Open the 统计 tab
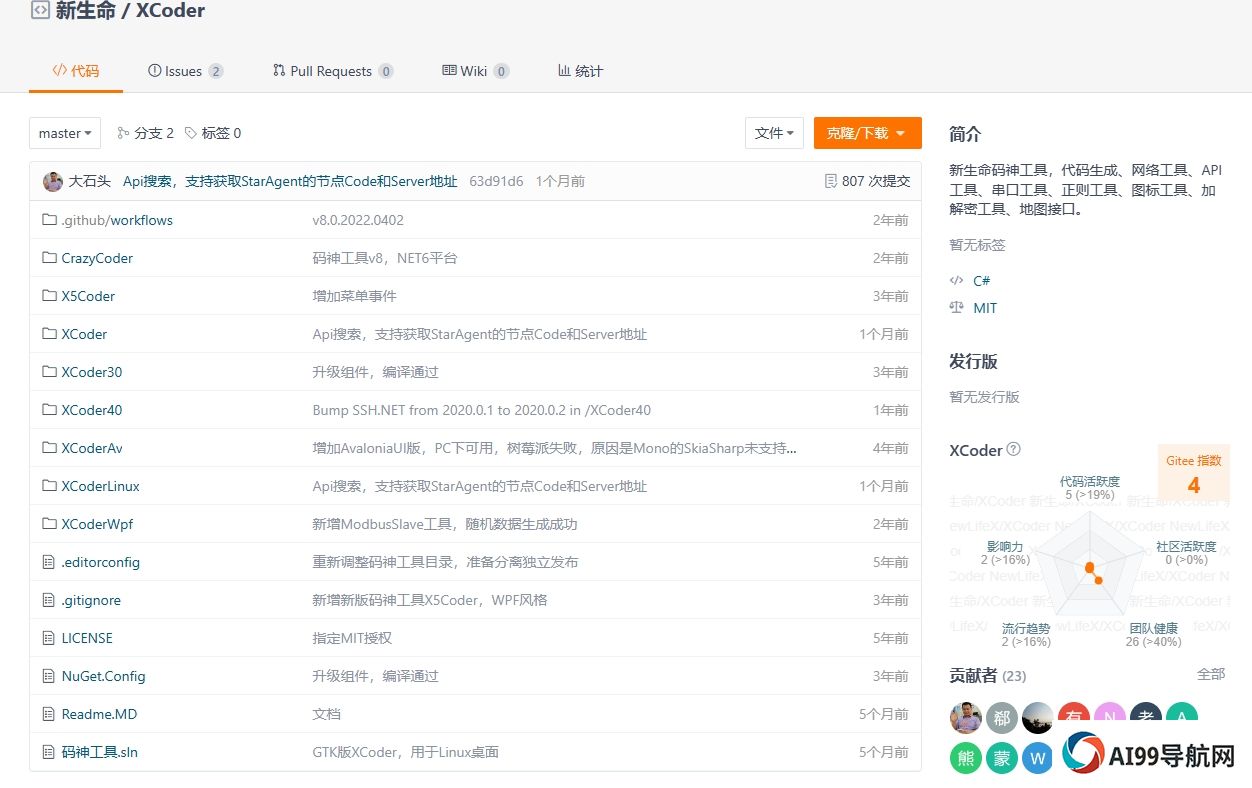The height and width of the screenshot is (788, 1252). [580, 71]
